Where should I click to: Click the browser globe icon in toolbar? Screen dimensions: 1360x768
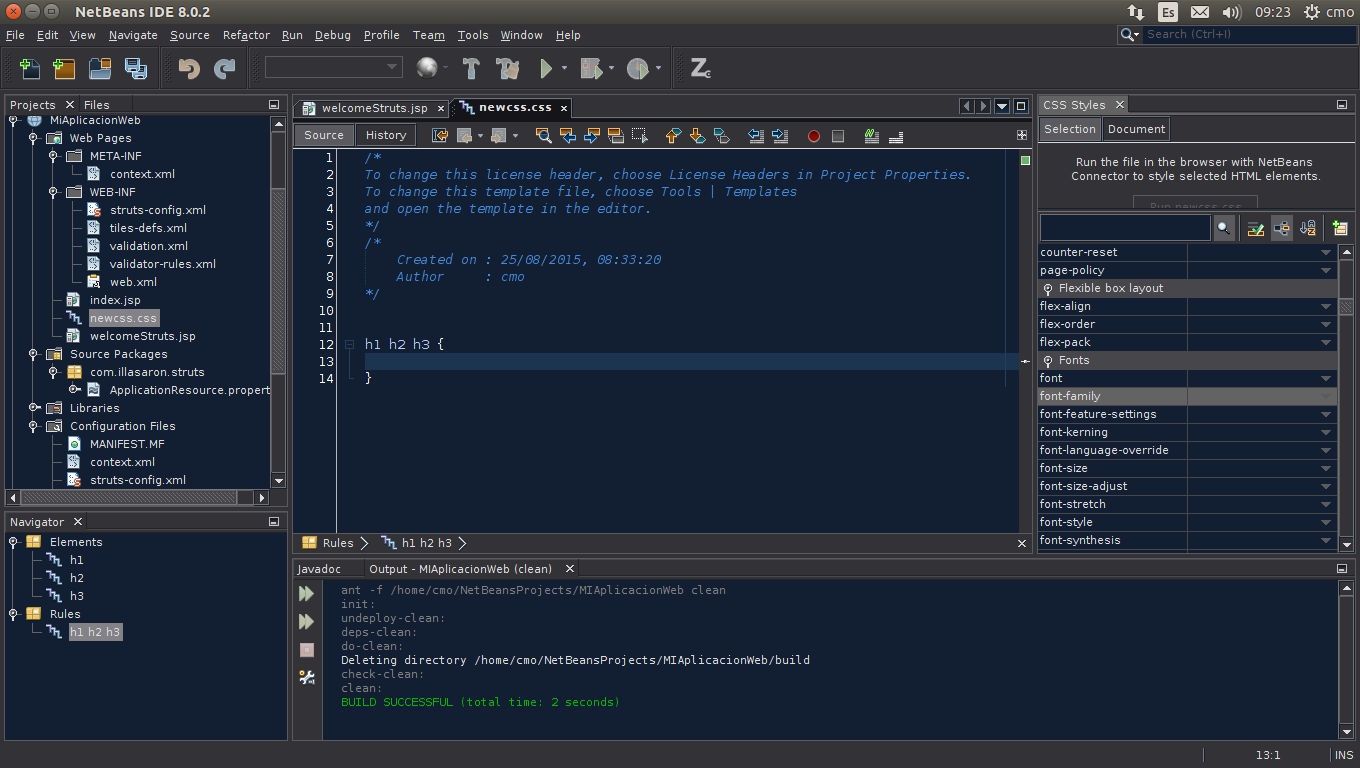(427, 68)
